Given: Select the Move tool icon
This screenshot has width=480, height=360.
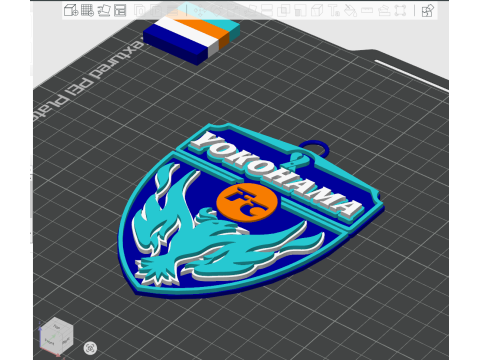Looking at the screenshot, I should 200,11.
